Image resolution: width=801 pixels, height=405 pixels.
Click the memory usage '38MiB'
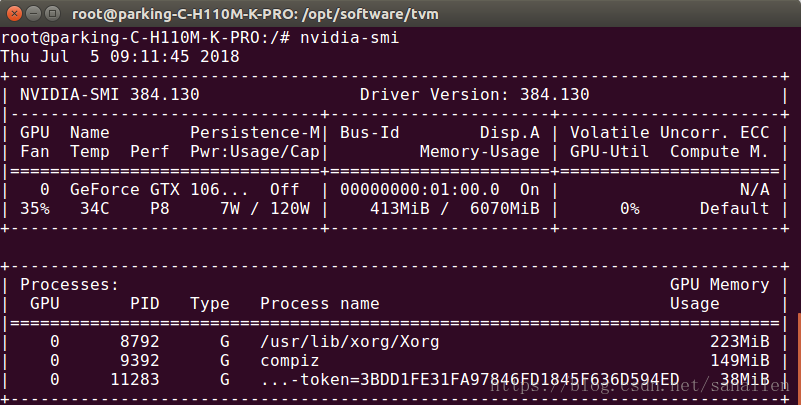745,379
